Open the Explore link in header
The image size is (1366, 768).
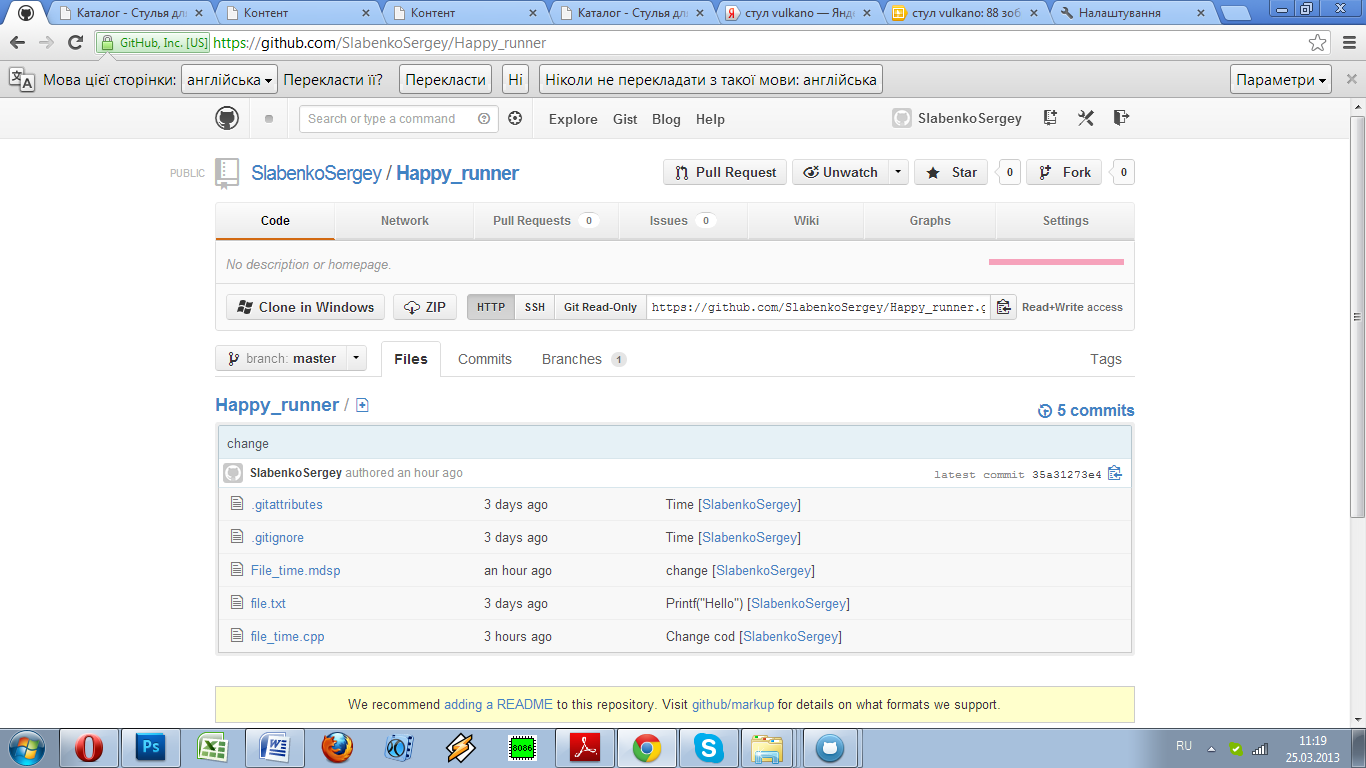[x=573, y=119]
